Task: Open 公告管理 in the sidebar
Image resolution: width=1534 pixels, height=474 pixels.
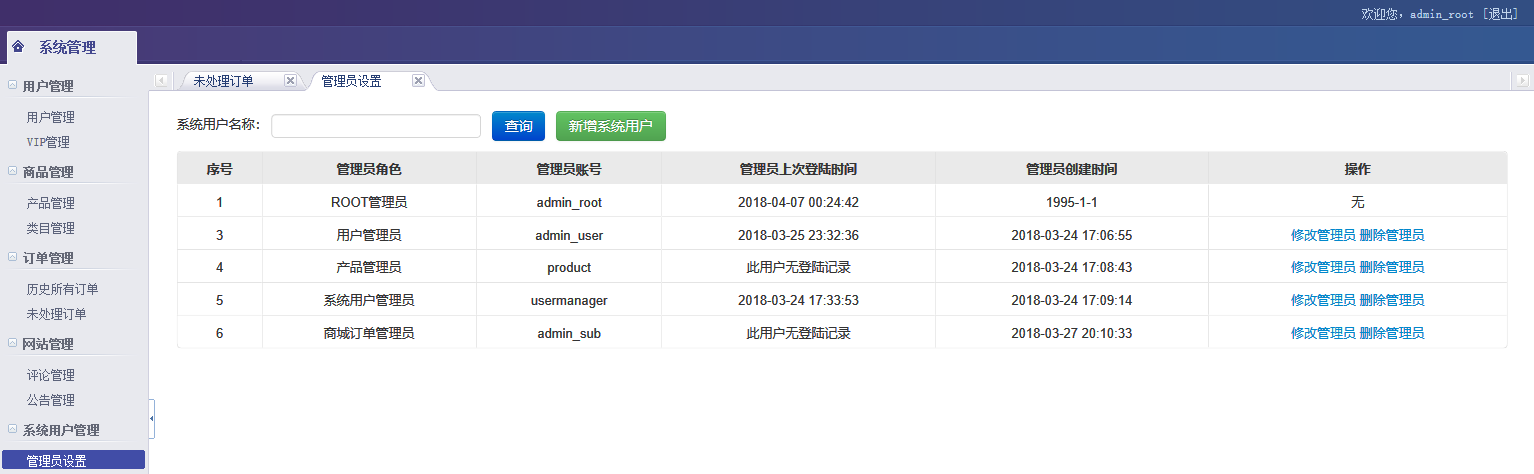Action: pos(50,400)
